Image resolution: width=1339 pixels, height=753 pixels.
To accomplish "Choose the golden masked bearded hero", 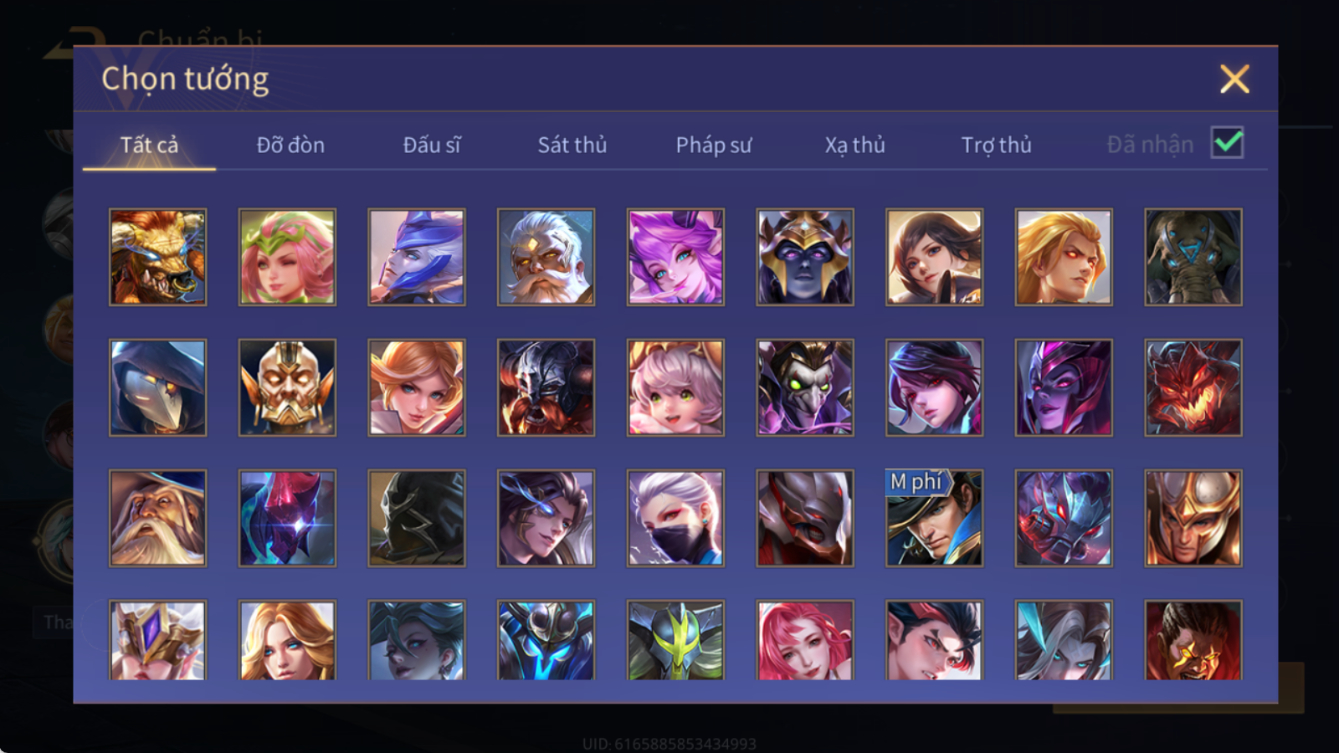I will pos(287,387).
